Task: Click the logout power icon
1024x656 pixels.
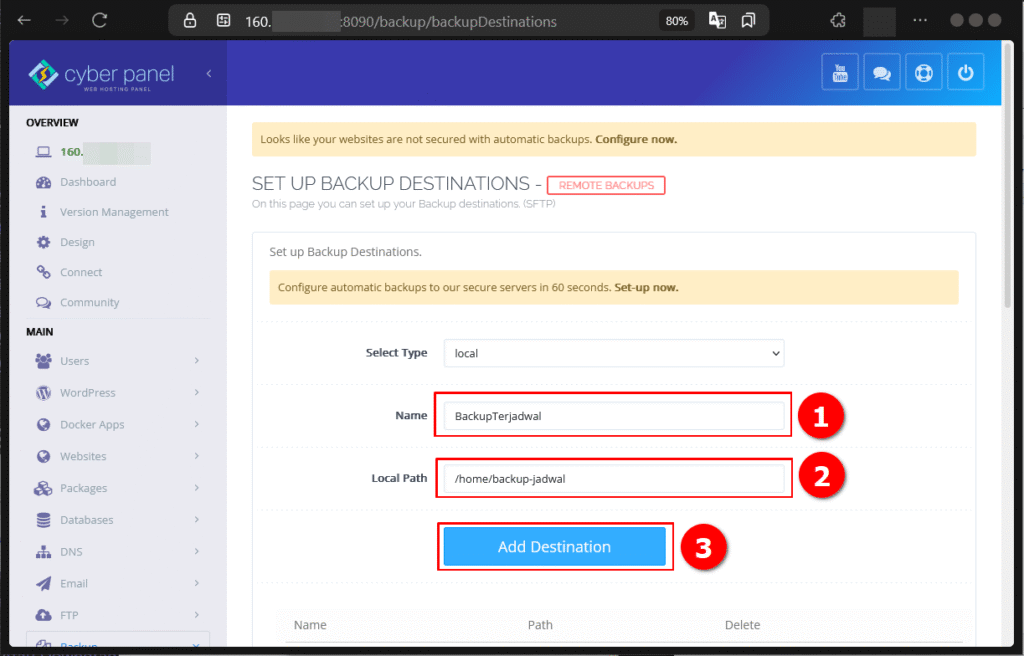Action: [965, 71]
